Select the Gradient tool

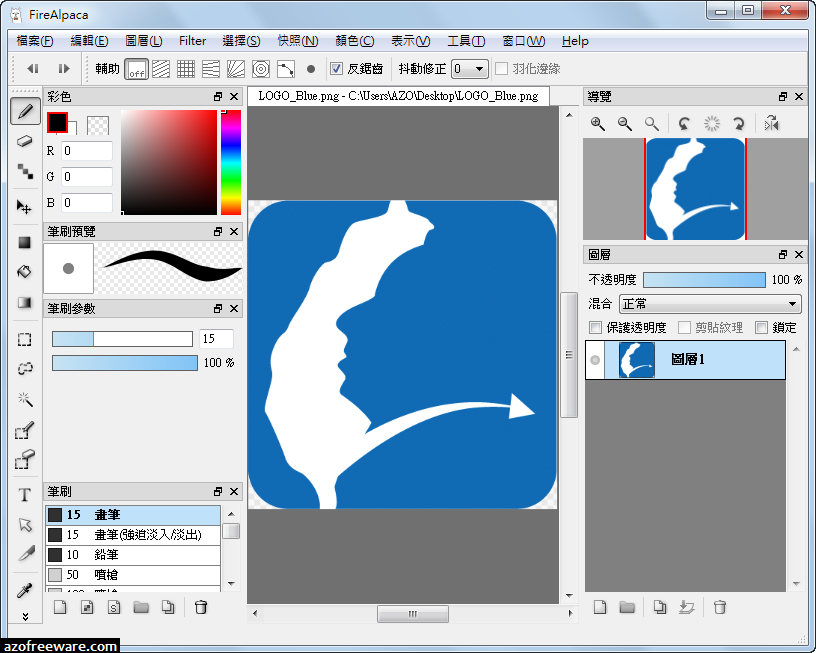coord(24,302)
